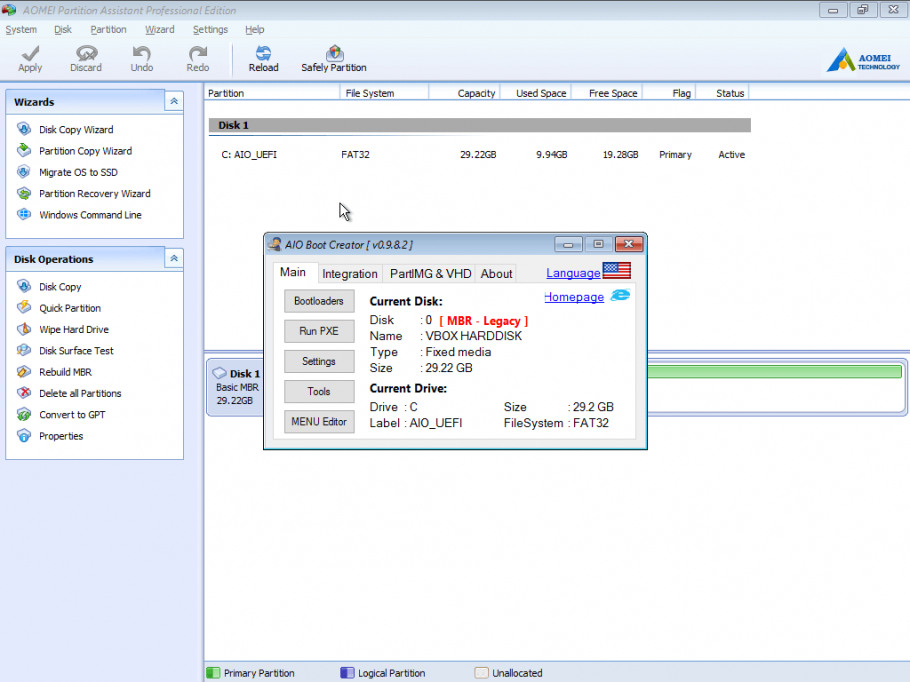
Task: Click the Bootloaders button
Action: (319, 301)
